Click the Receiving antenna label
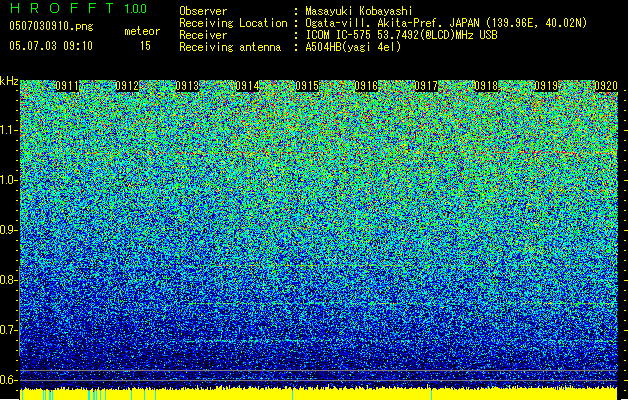Image resolution: width=629 pixels, height=400 pixels. [x=230, y=47]
